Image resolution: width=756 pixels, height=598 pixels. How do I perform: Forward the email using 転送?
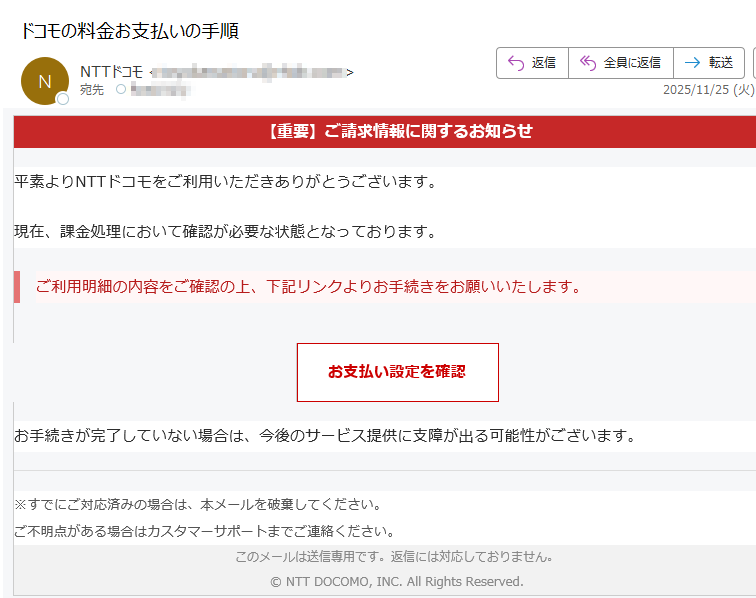tap(708, 62)
